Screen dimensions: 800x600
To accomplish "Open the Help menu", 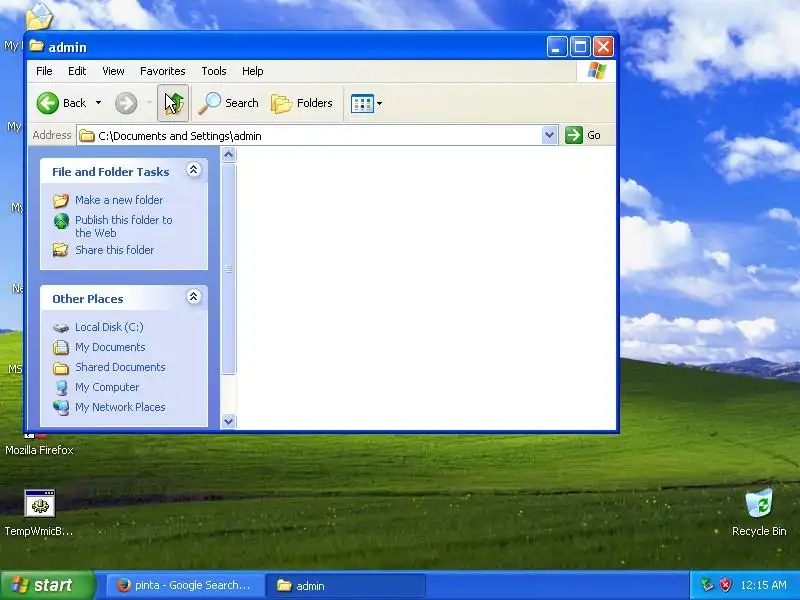I will (253, 71).
